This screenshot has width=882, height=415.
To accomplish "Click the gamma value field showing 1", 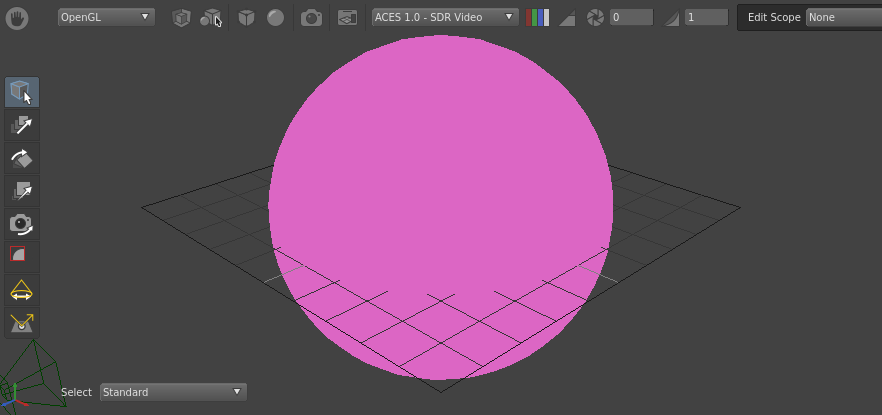I will (x=706, y=17).
